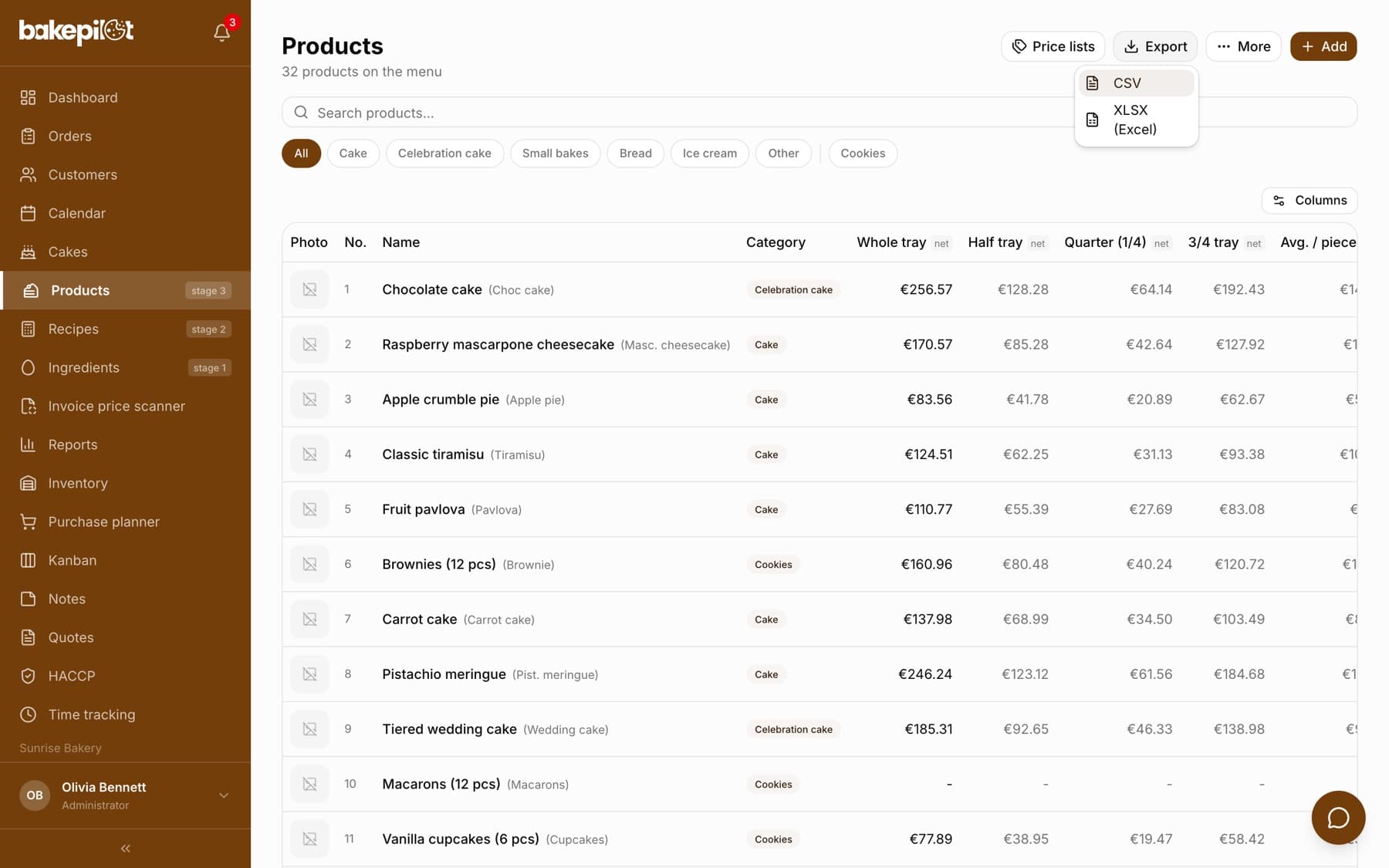The width and height of the screenshot is (1389, 868).
Task: Open the Columns selector
Action: coord(1310,201)
